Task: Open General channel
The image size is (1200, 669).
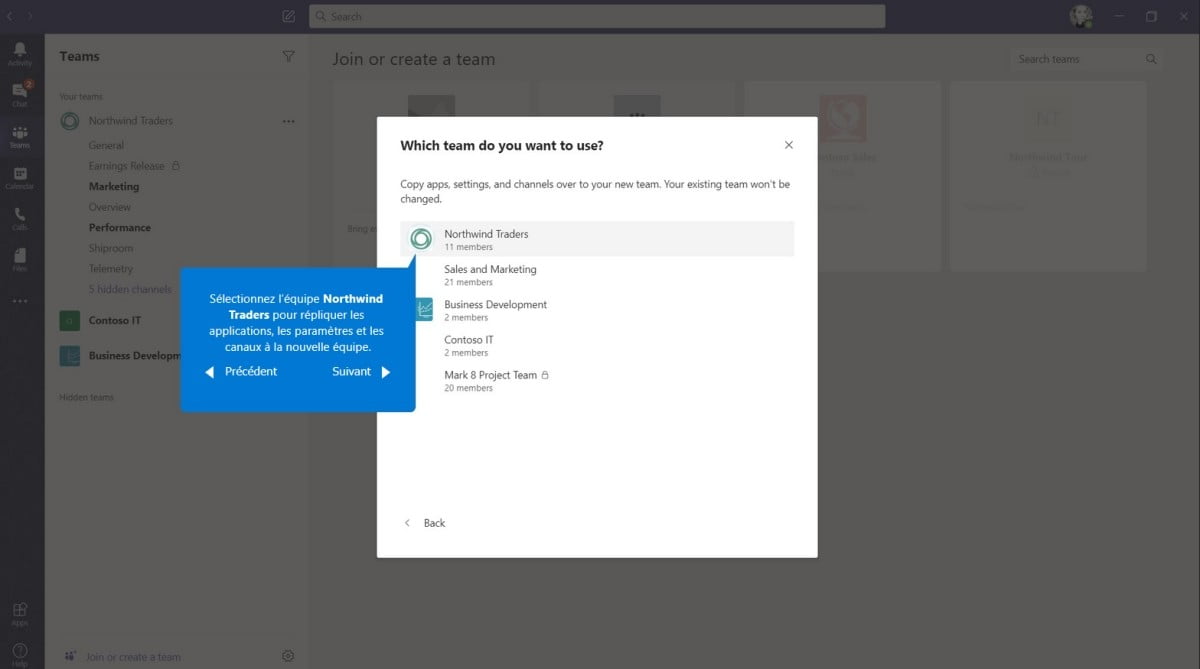Action: point(106,145)
